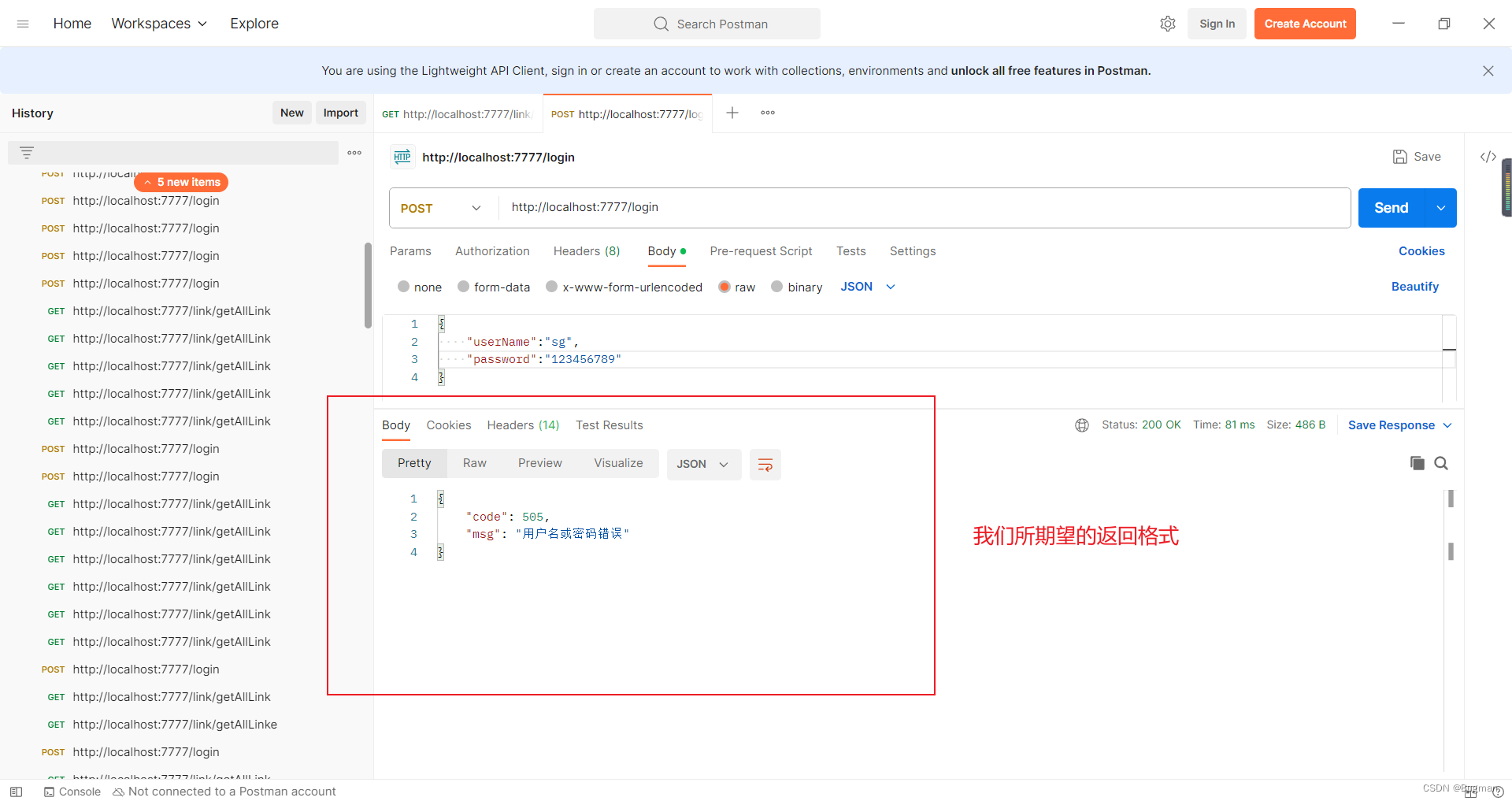Click the request body Body tab

tap(666, 251)
